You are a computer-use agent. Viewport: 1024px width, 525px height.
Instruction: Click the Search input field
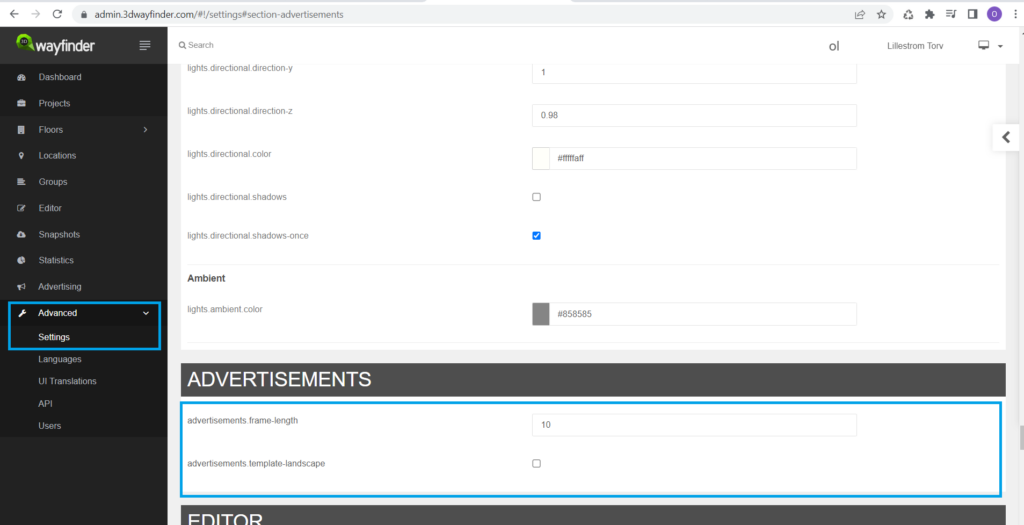click(200, 45)
